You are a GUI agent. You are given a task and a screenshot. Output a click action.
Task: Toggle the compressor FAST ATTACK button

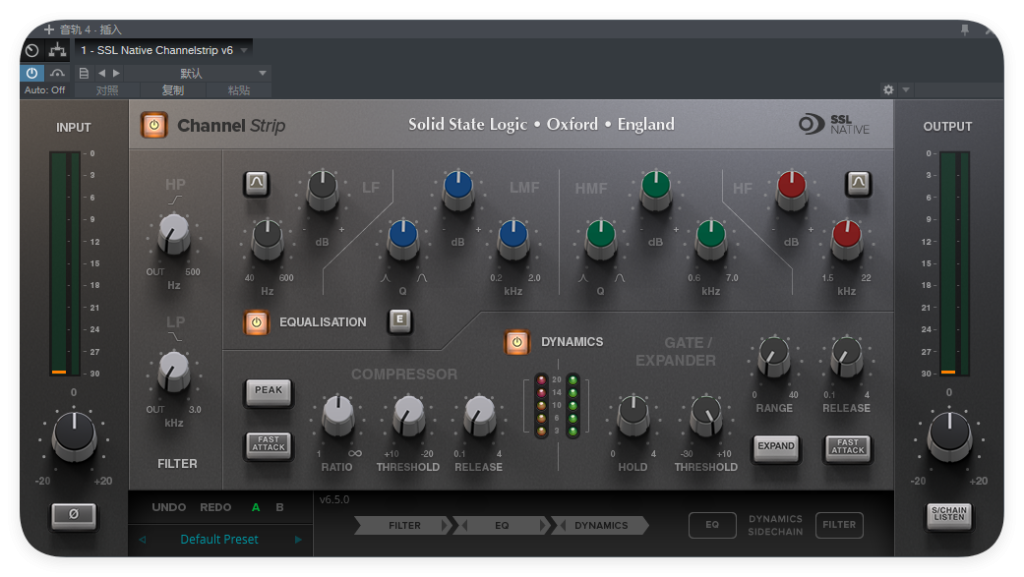(268, 444)
